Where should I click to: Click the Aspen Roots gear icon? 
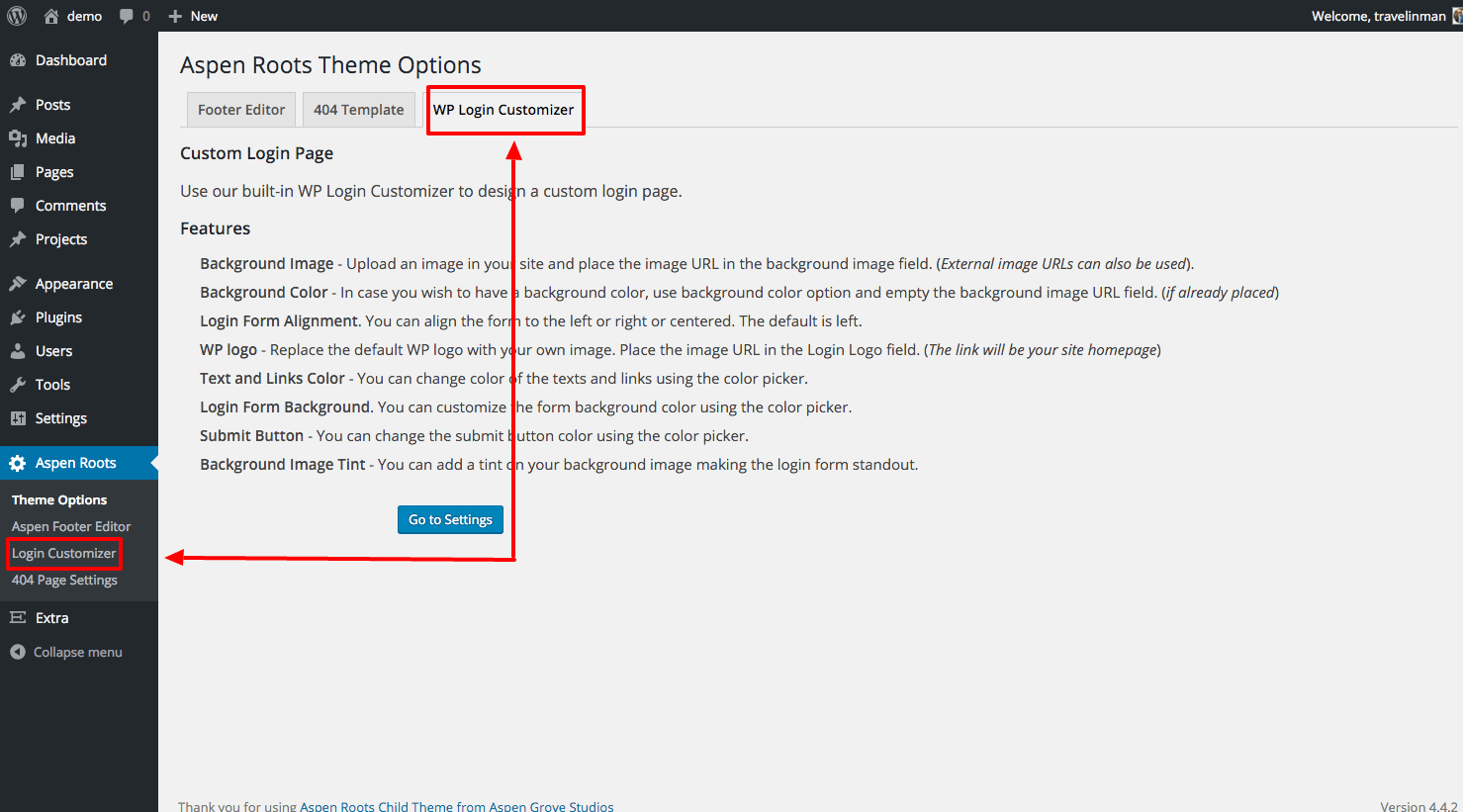18,463
